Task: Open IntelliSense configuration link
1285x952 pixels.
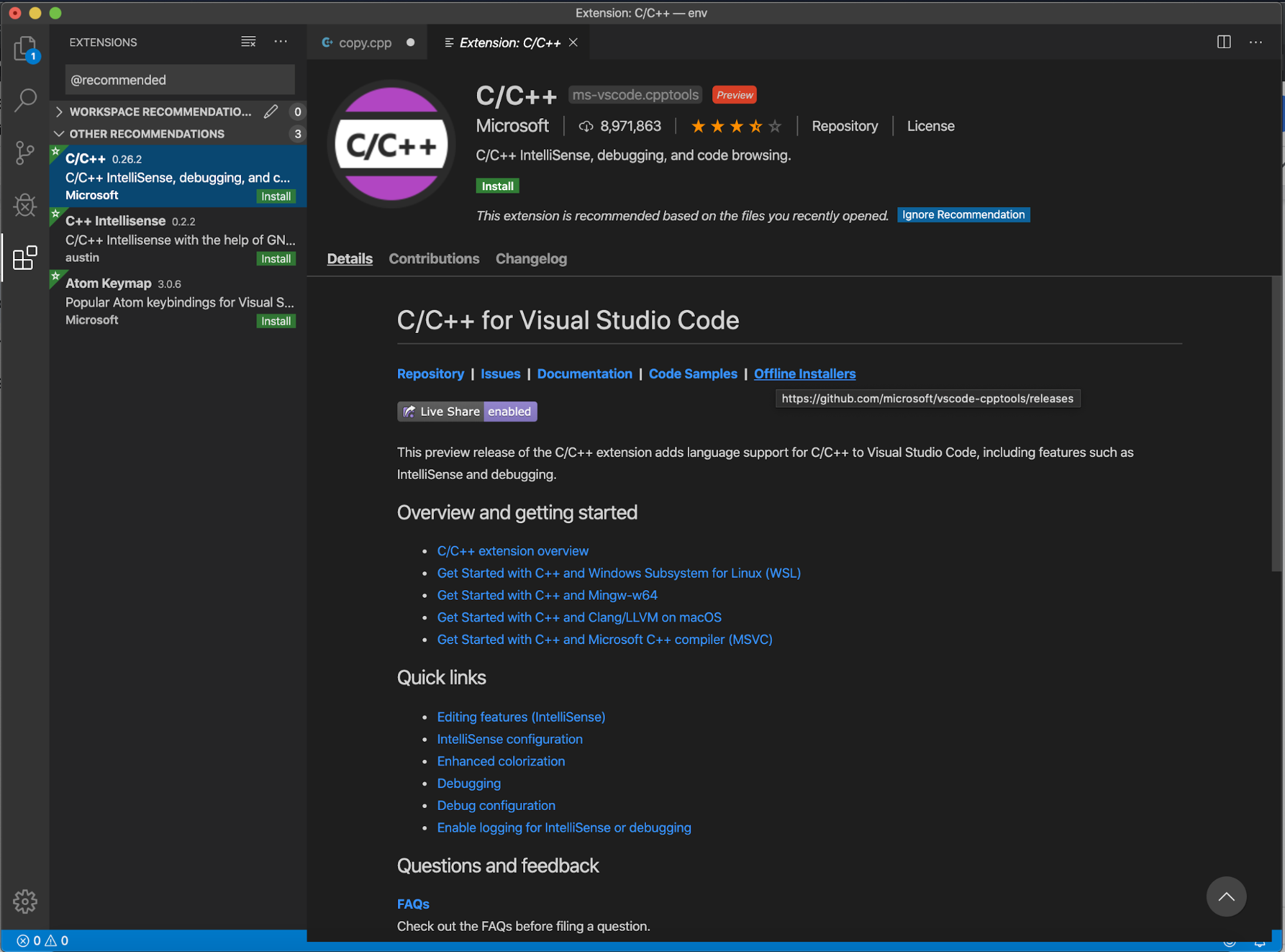Action: click(x=510, y=739)
